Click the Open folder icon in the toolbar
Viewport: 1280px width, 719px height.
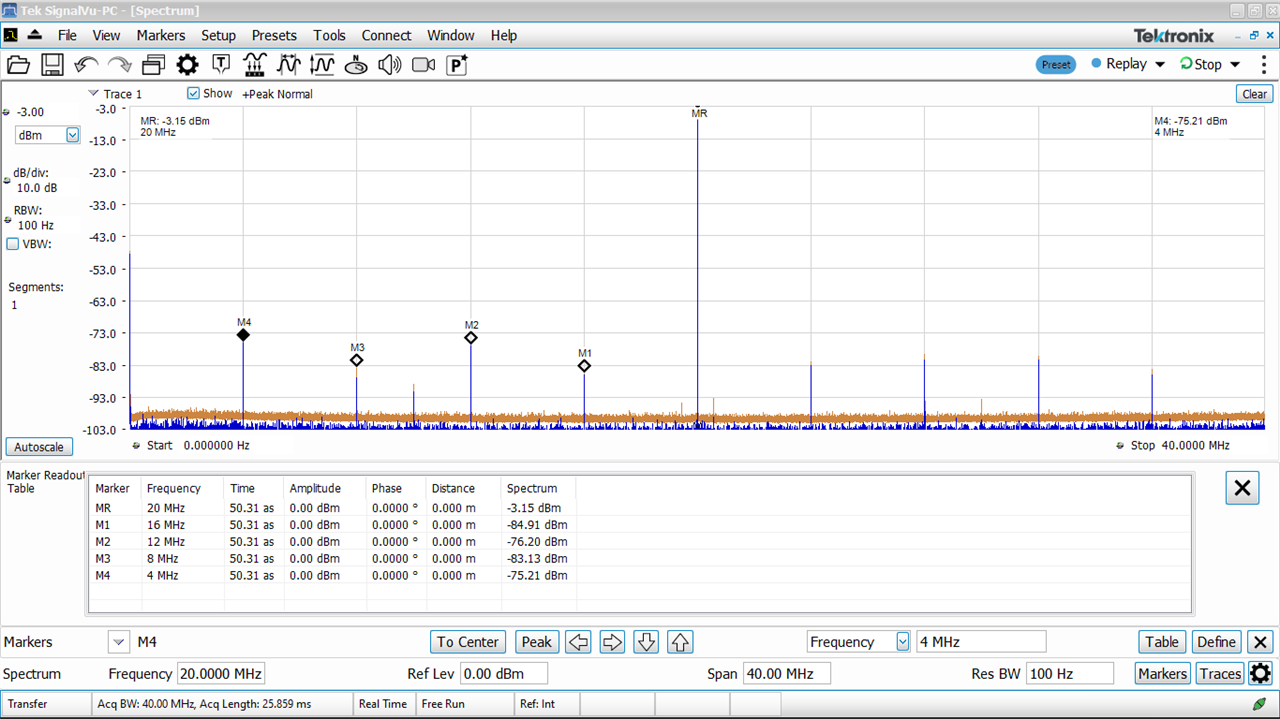[x=18, y=65]
